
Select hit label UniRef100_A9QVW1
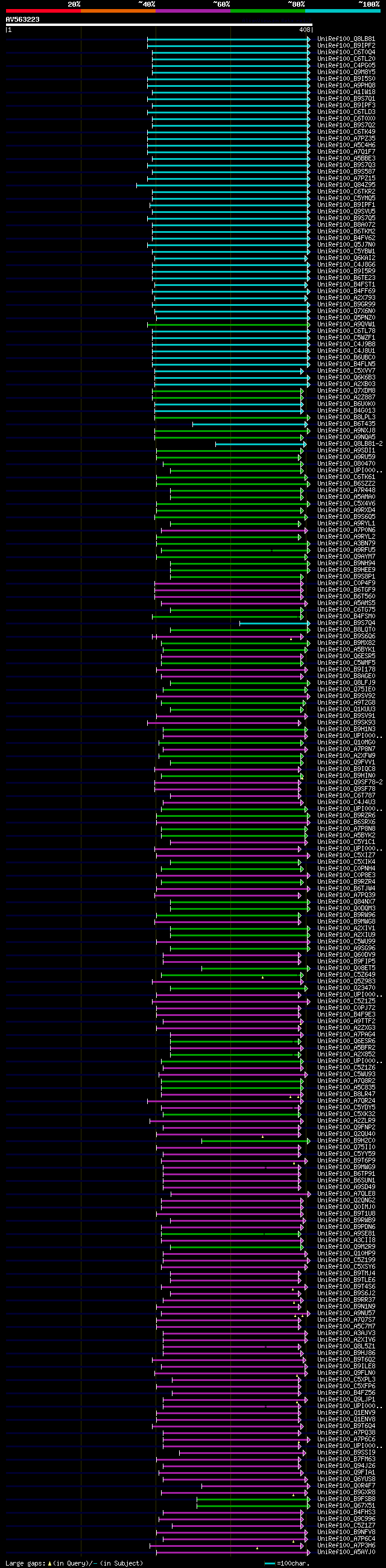tap(346, 325)
